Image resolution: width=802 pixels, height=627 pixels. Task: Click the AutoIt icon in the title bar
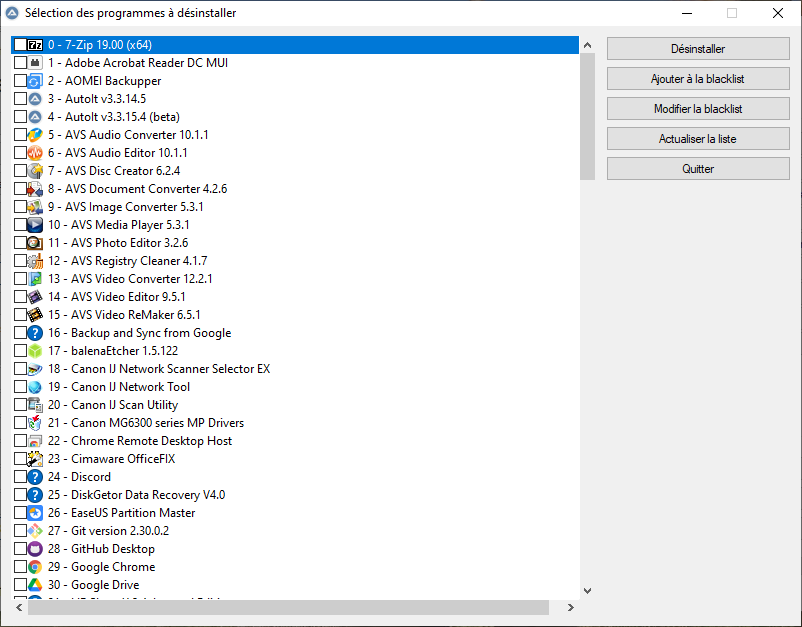(x=12, y=13)
